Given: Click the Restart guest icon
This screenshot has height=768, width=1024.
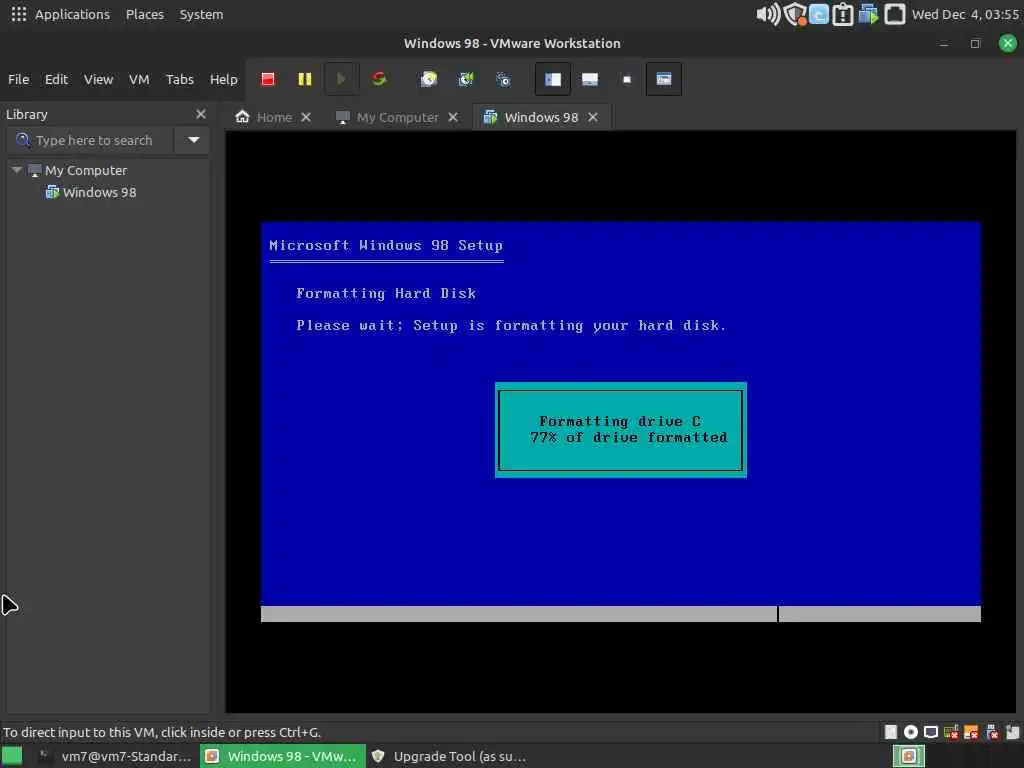Looking at the screenshot, I should tap(379, 79).
